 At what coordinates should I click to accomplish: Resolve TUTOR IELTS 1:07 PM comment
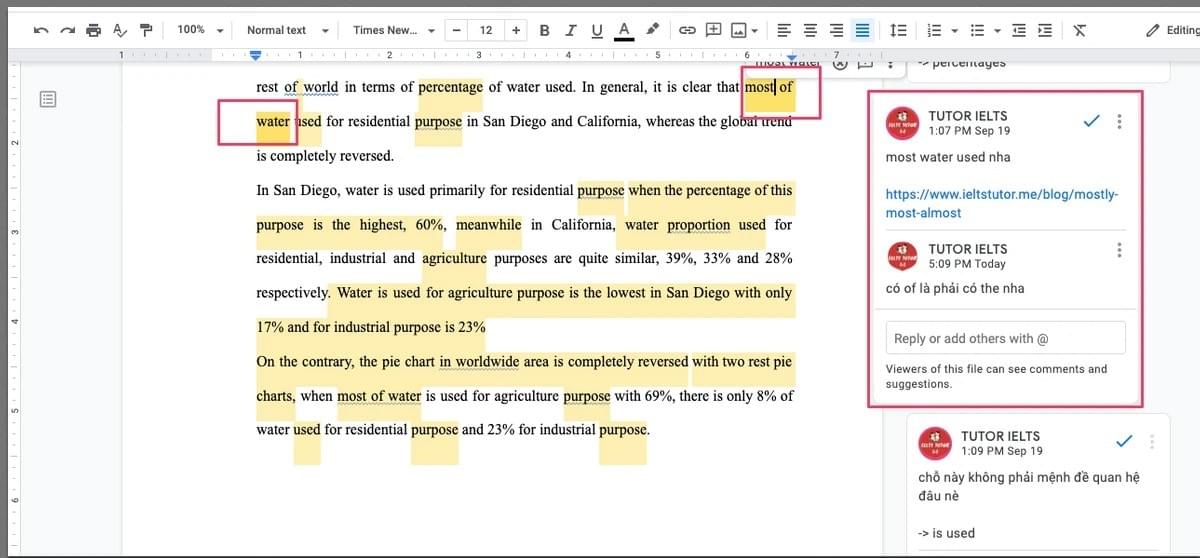(x=1091, y=121)
